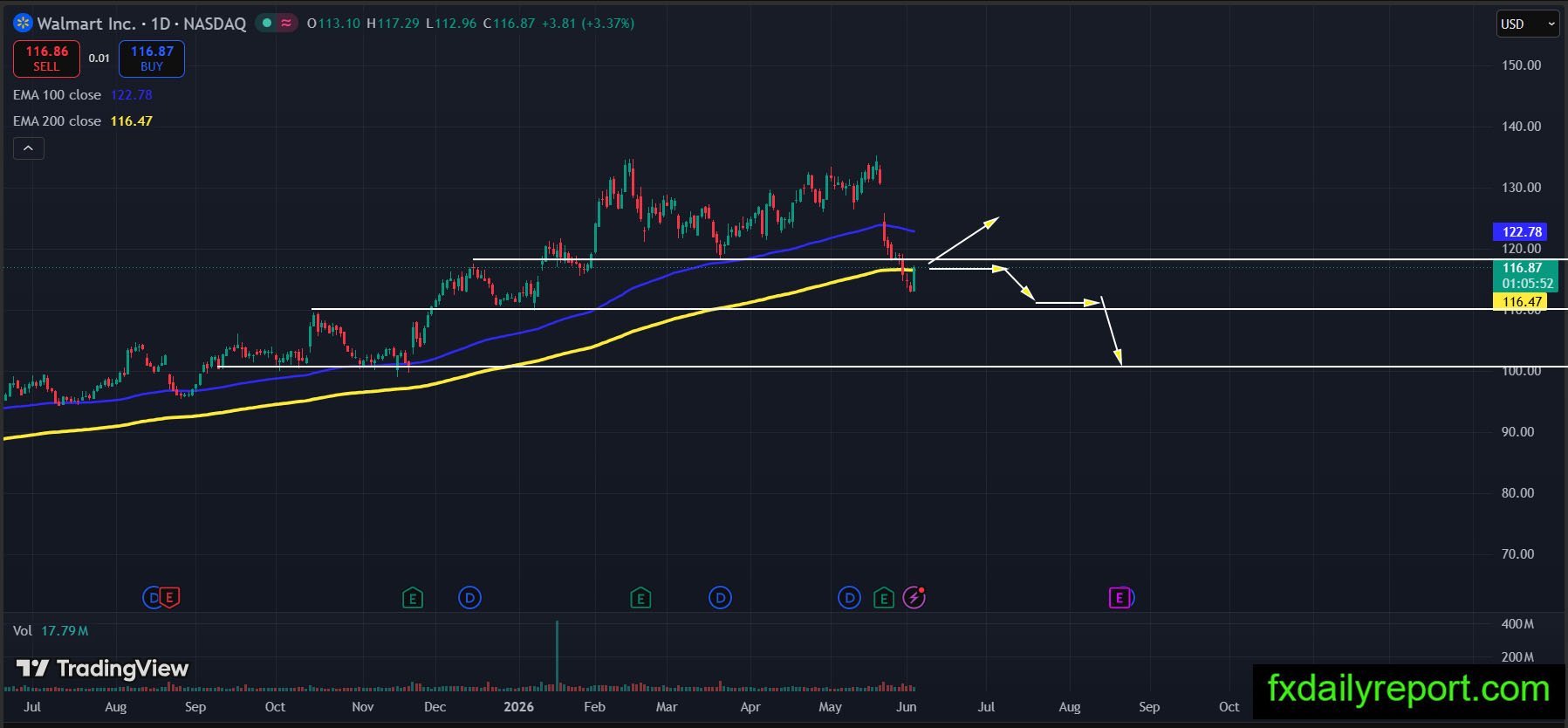This screenshot has width=1568, height=728.
Task: Click the 100.00 price axis label
Action: click(1521, 371)
